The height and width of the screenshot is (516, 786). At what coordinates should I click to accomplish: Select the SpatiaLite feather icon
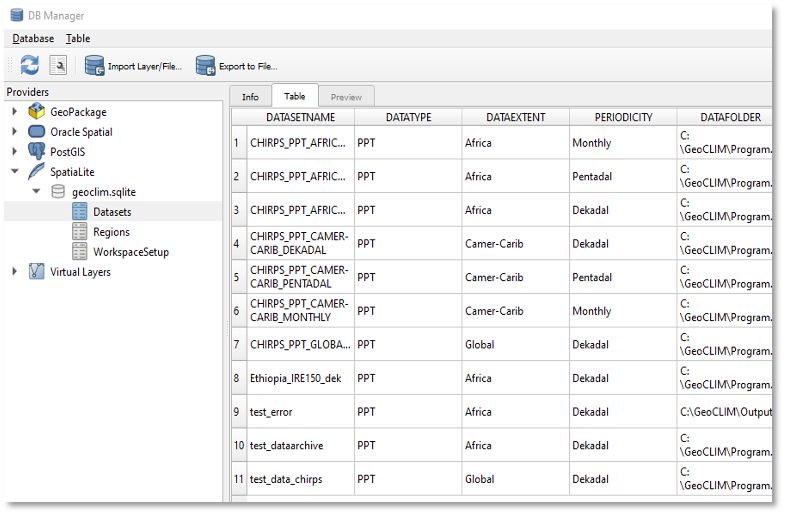(37, 172)
